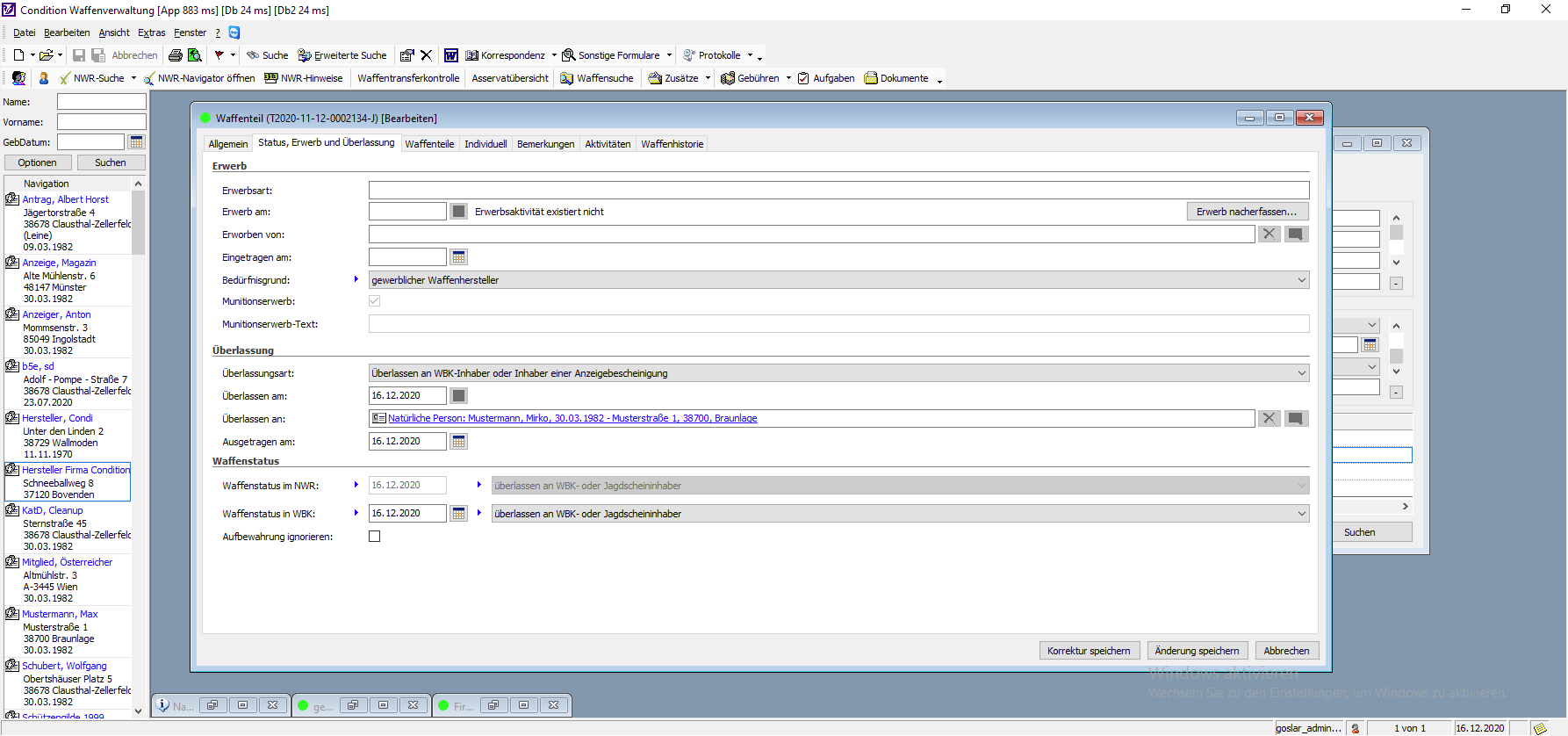Click the Änderung speichern button
The image size is (1568, 736).
1197,651
